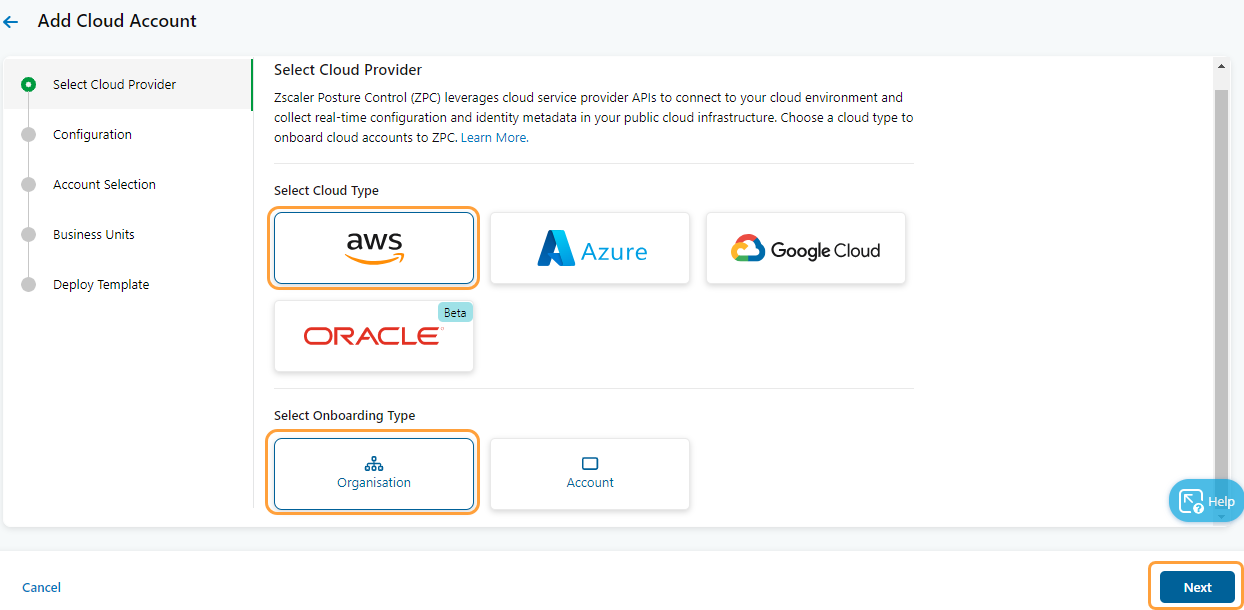Click the Beta badge on Oracle card
Viewport: 1244px width, 610px height.
pos(455,312)
